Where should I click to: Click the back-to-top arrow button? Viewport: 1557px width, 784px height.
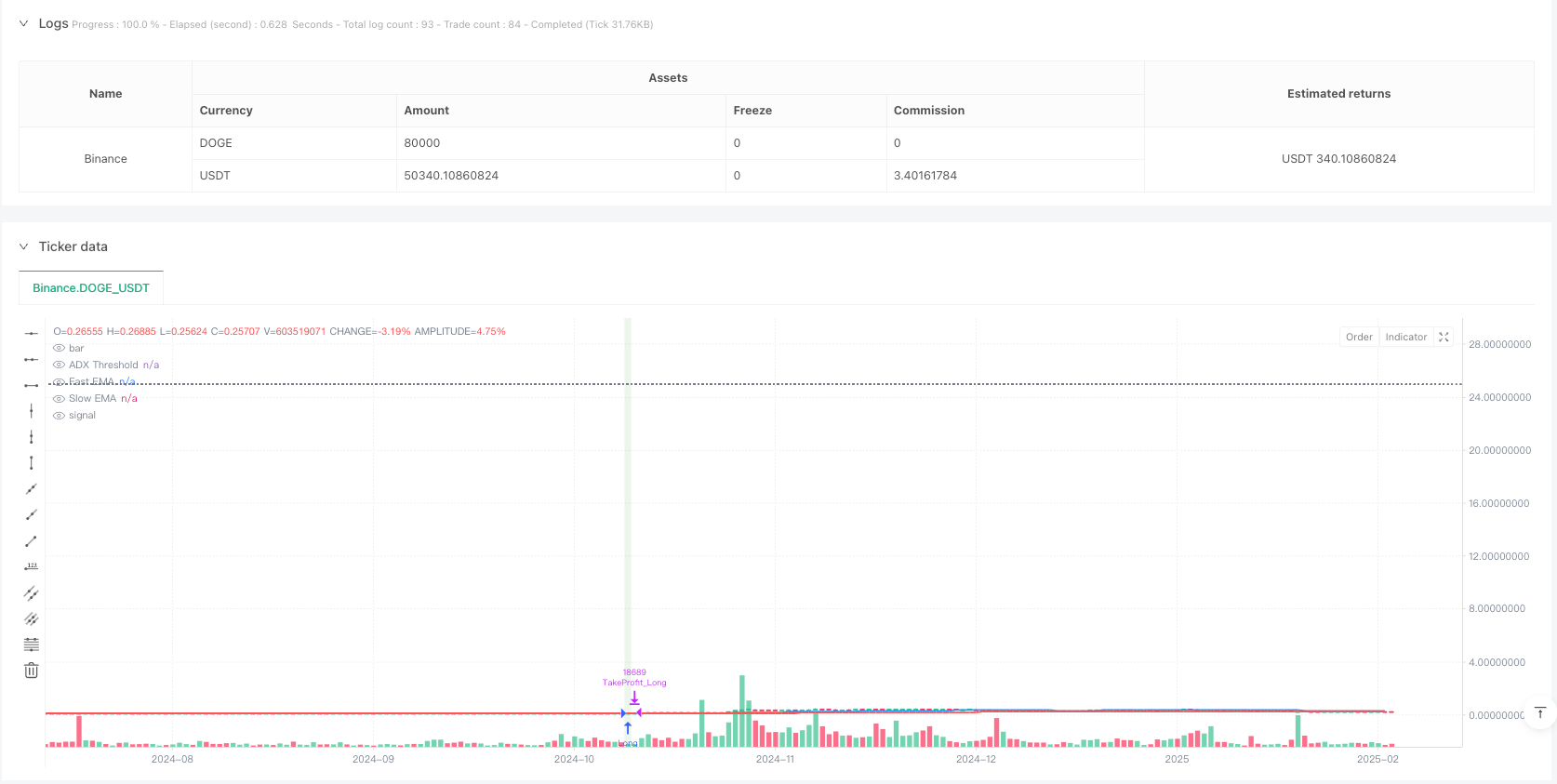pos(1539,713)
